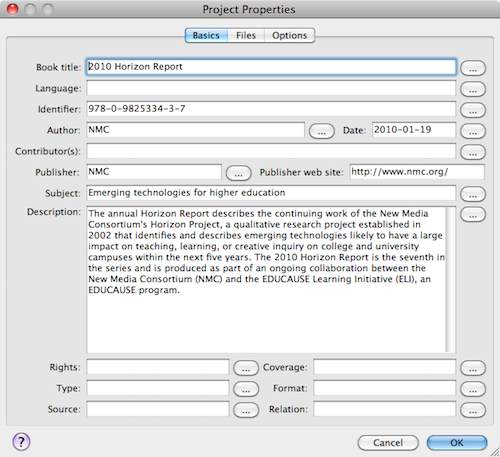Click ellipsis button for Rights field
The image size is (500, 457).
click(x=246, y=368)
